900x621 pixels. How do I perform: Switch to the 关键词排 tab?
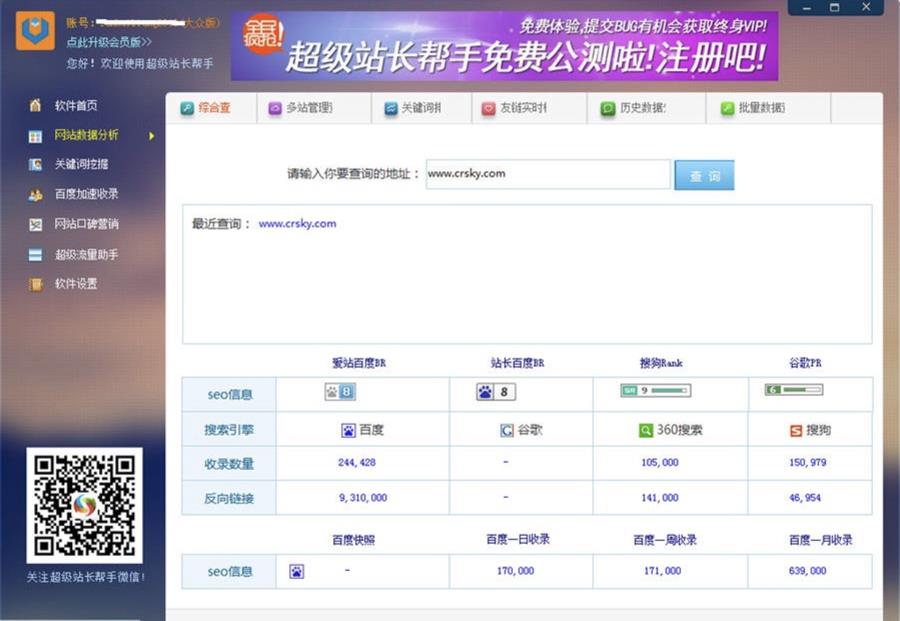tap(421, 108)
